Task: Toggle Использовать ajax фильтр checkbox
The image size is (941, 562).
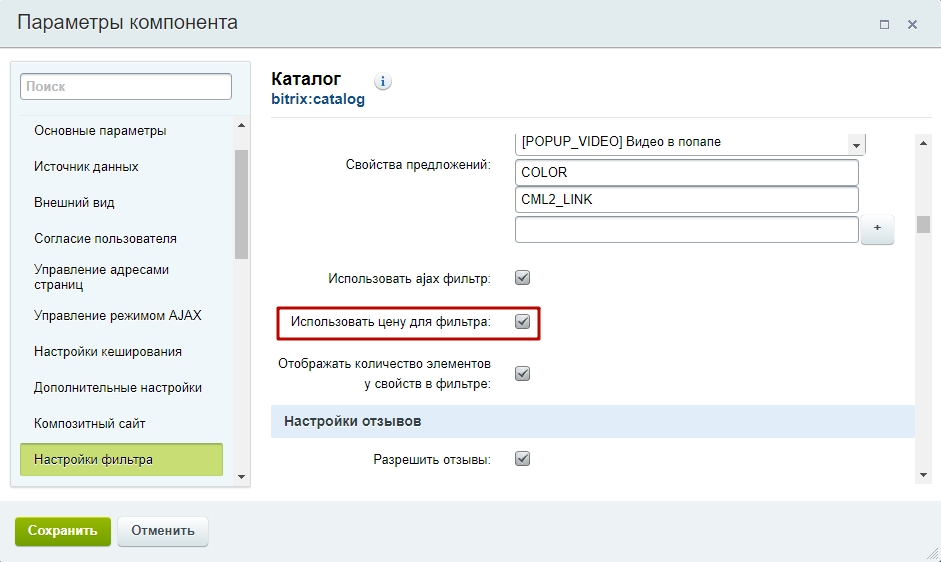Action: point(522,278)
